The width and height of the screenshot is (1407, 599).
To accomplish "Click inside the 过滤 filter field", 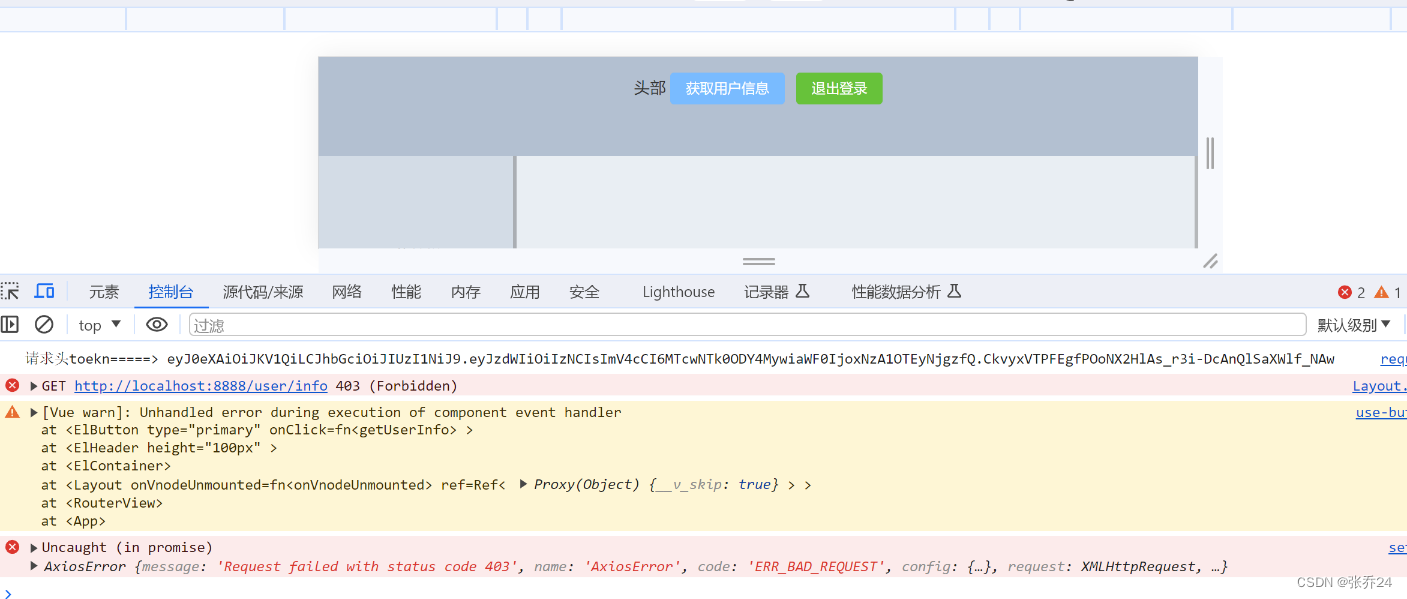I will tap(400, 324).
